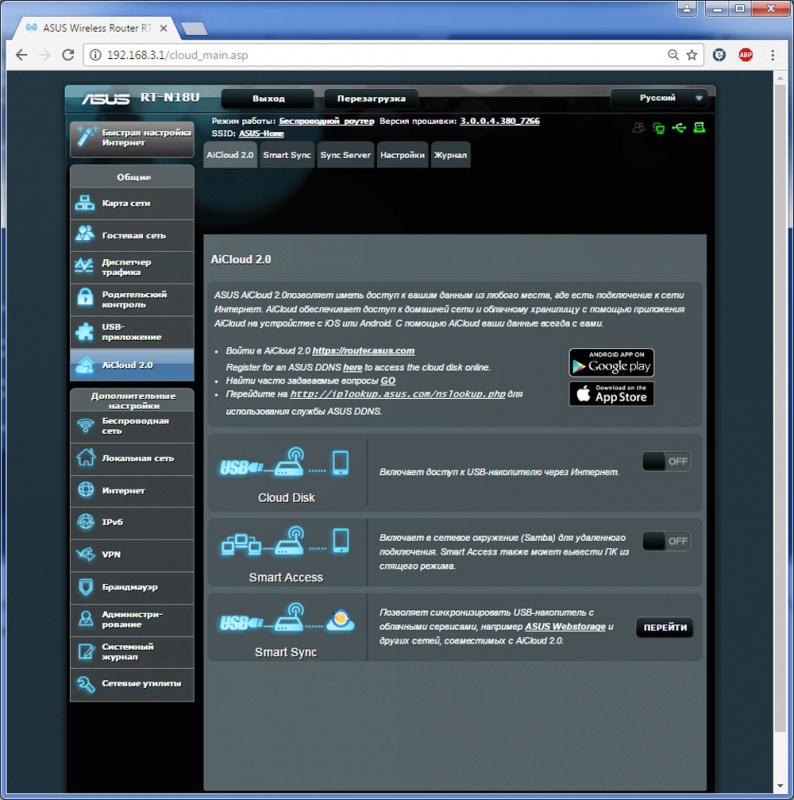Open Сетевые утилиты wrench icon
Viewport: 794px width, 800px height.
[86, 684]
